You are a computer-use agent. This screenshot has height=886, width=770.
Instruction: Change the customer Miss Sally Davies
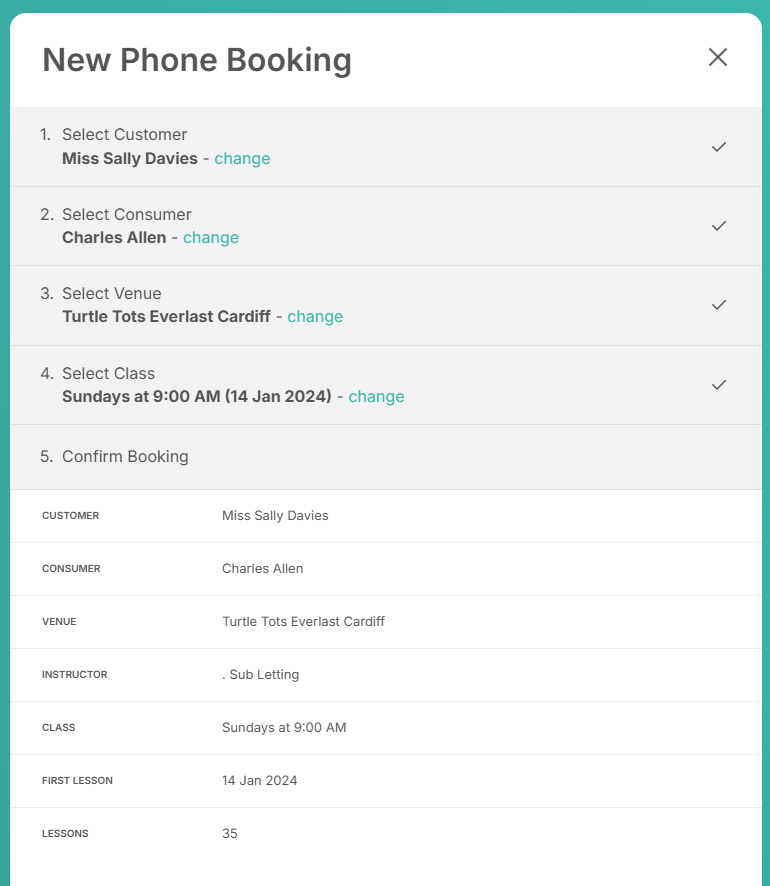242,159
